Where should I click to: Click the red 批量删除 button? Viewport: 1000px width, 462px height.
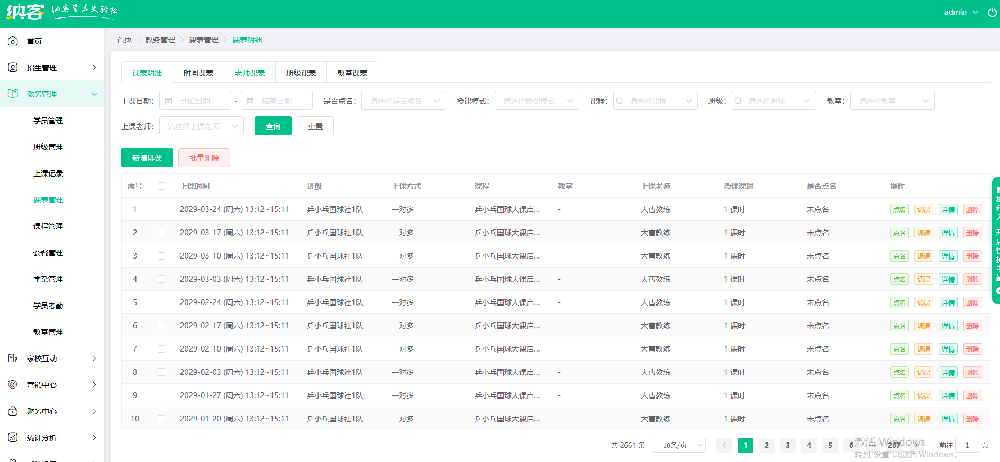point(204,158)
